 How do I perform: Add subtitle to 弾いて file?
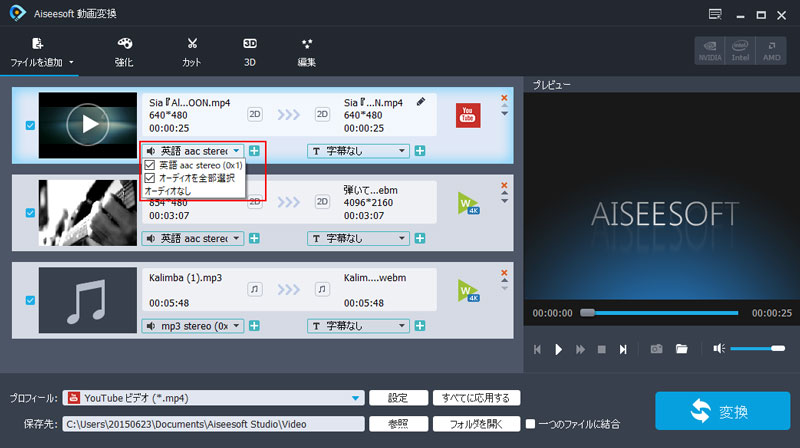coord(420,238)
